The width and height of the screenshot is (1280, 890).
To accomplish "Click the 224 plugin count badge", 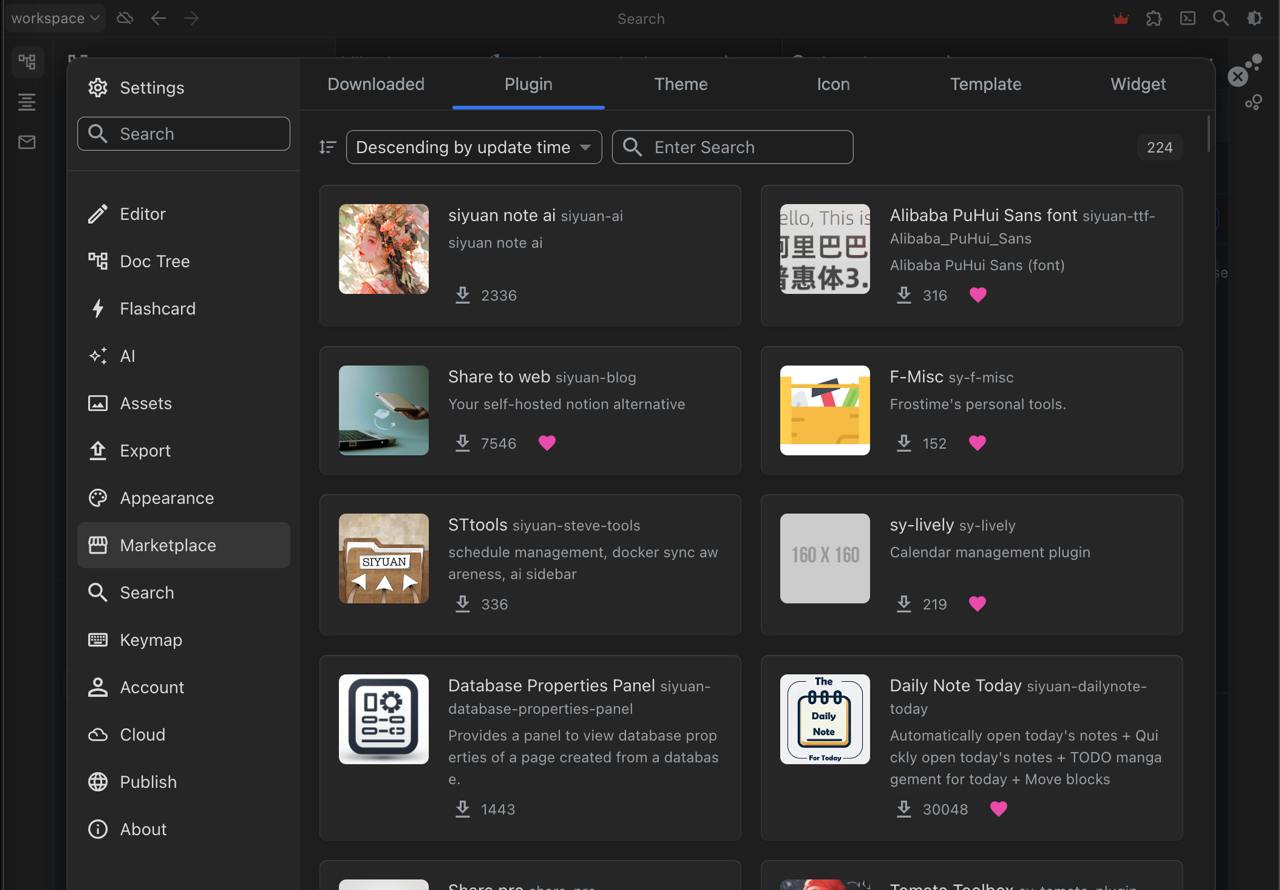I will click(1160, 147).
